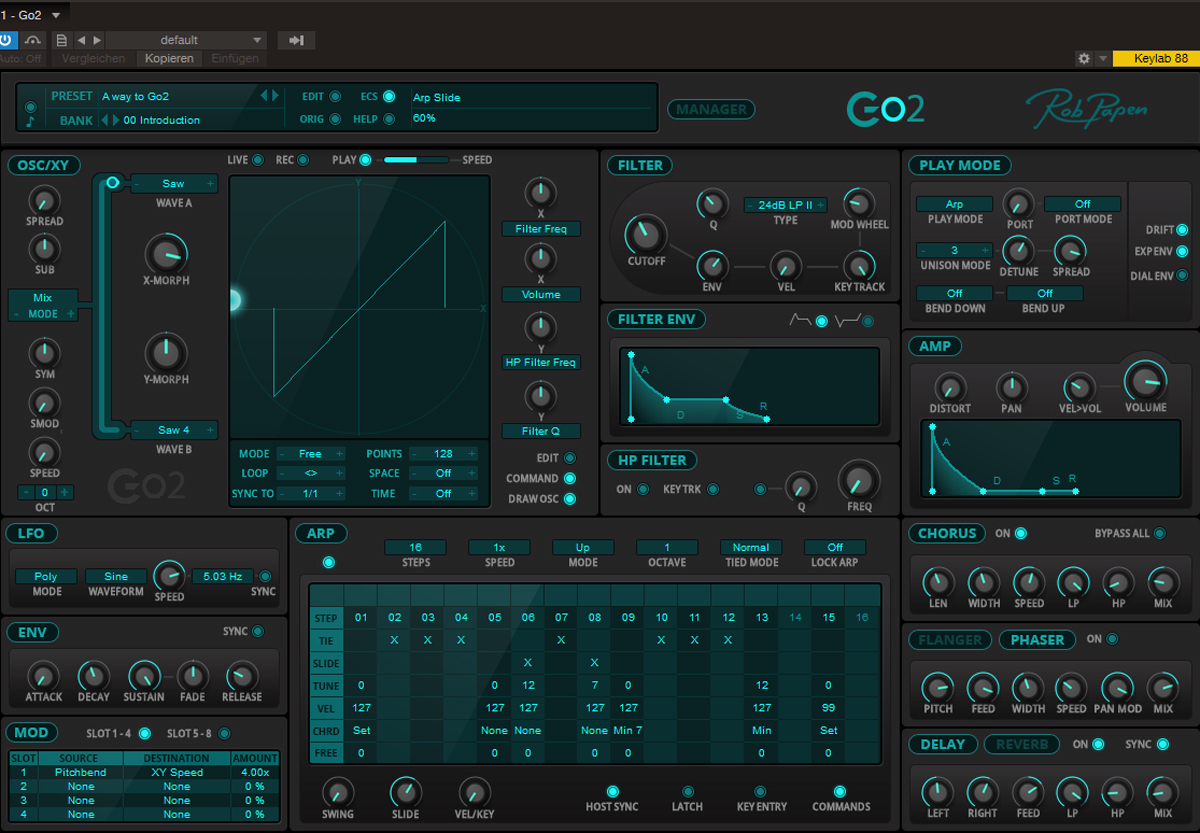Click the amp PAN knob

tap(1011, 386)
